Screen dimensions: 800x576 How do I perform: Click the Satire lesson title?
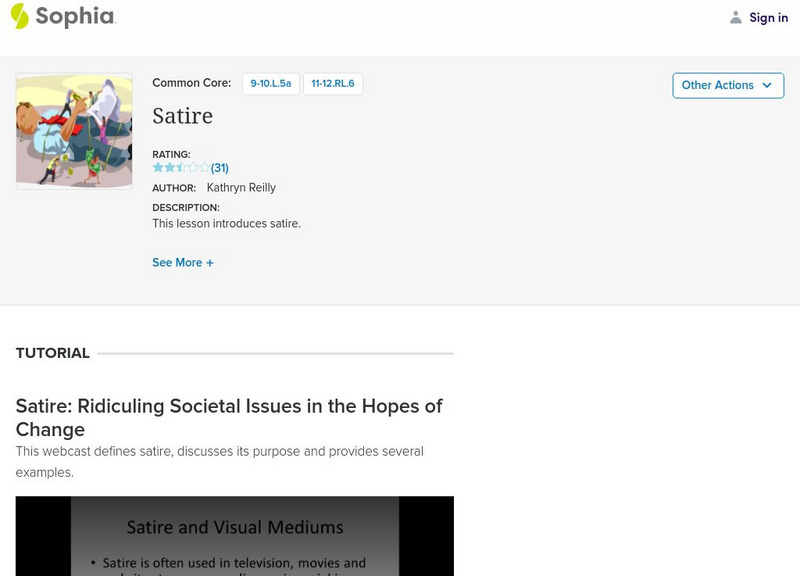pyautogui.click(x=182, y=116)
